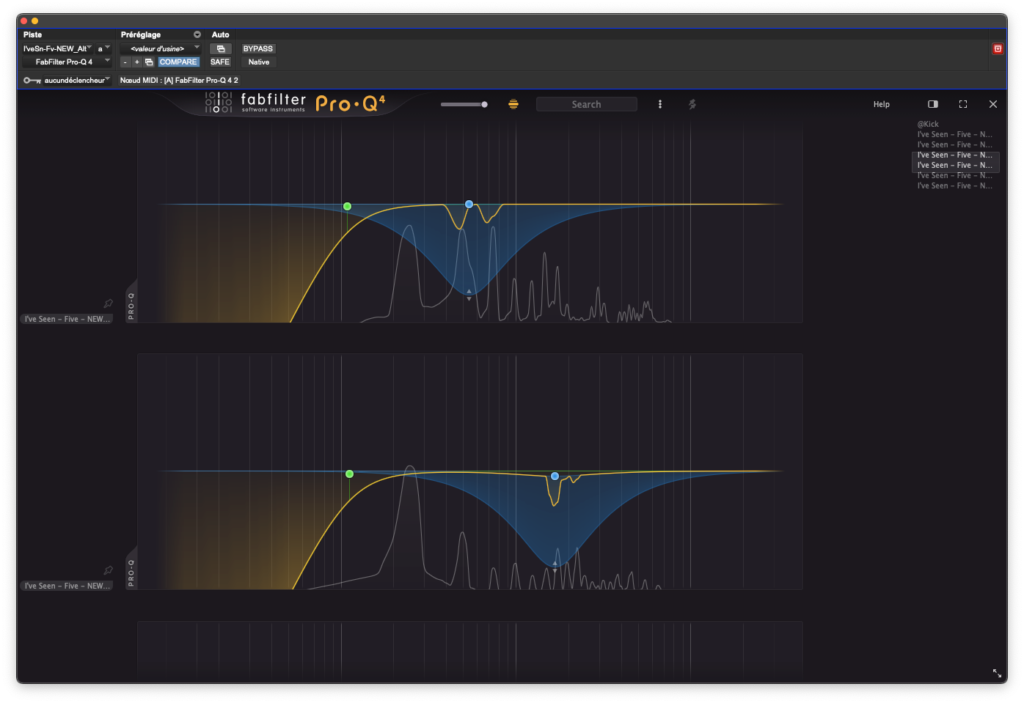This screenshot has width=1024, height=703.
Task: Click the Nœud MIDI FabFilter Pro-Q 4 2 label
Action: (x=179, y=80)
